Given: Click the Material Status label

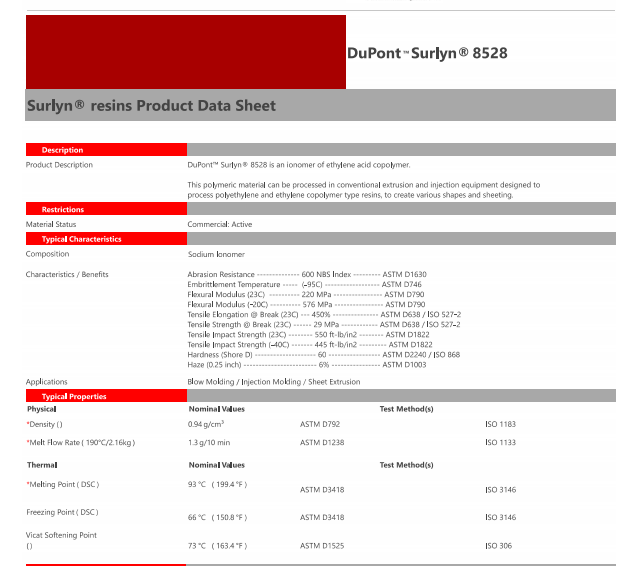Looking at the screenshot, I should point(51,224).
